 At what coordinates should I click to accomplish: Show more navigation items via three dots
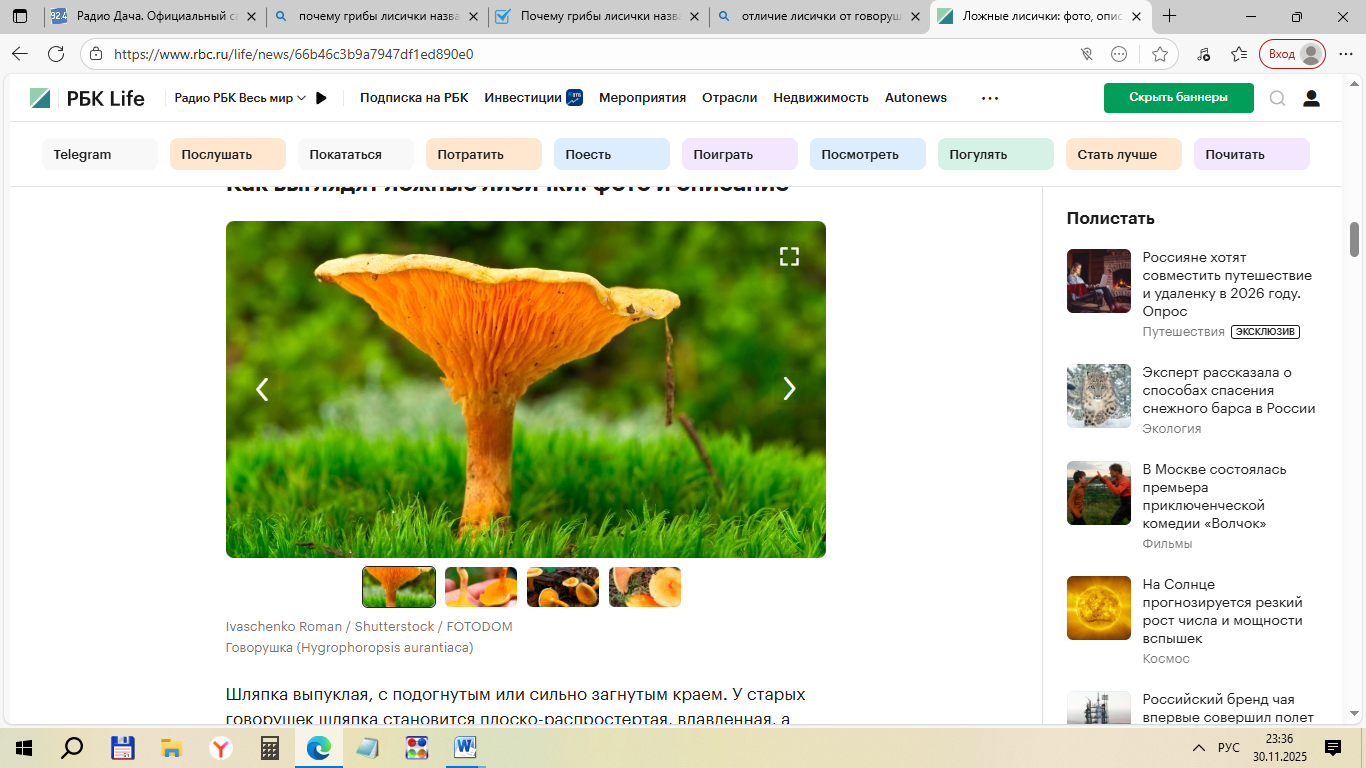pyautogui.click(x=989, y=98)
